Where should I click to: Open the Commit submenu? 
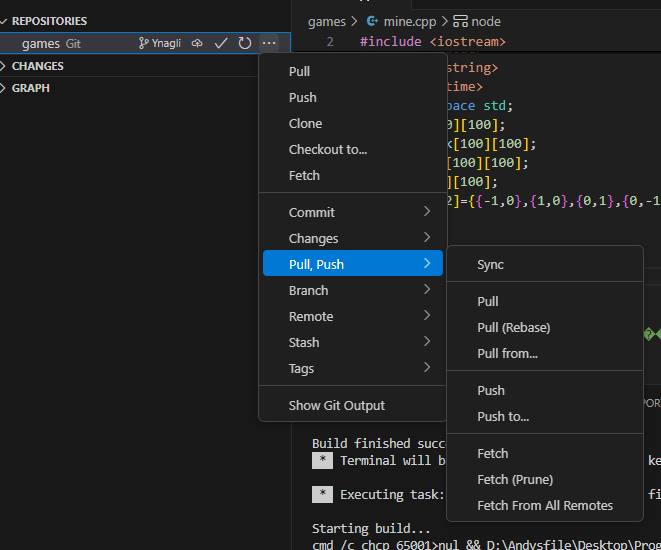(x=352, y=212)
